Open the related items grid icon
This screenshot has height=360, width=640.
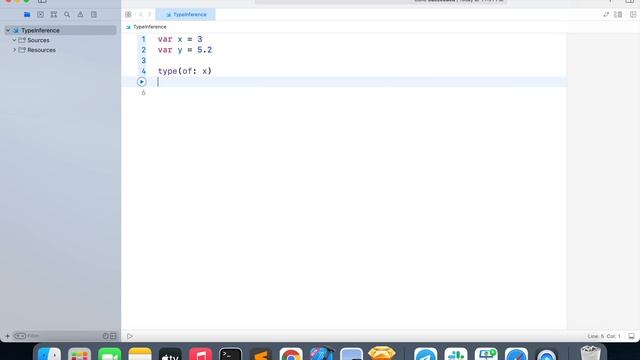128,15
